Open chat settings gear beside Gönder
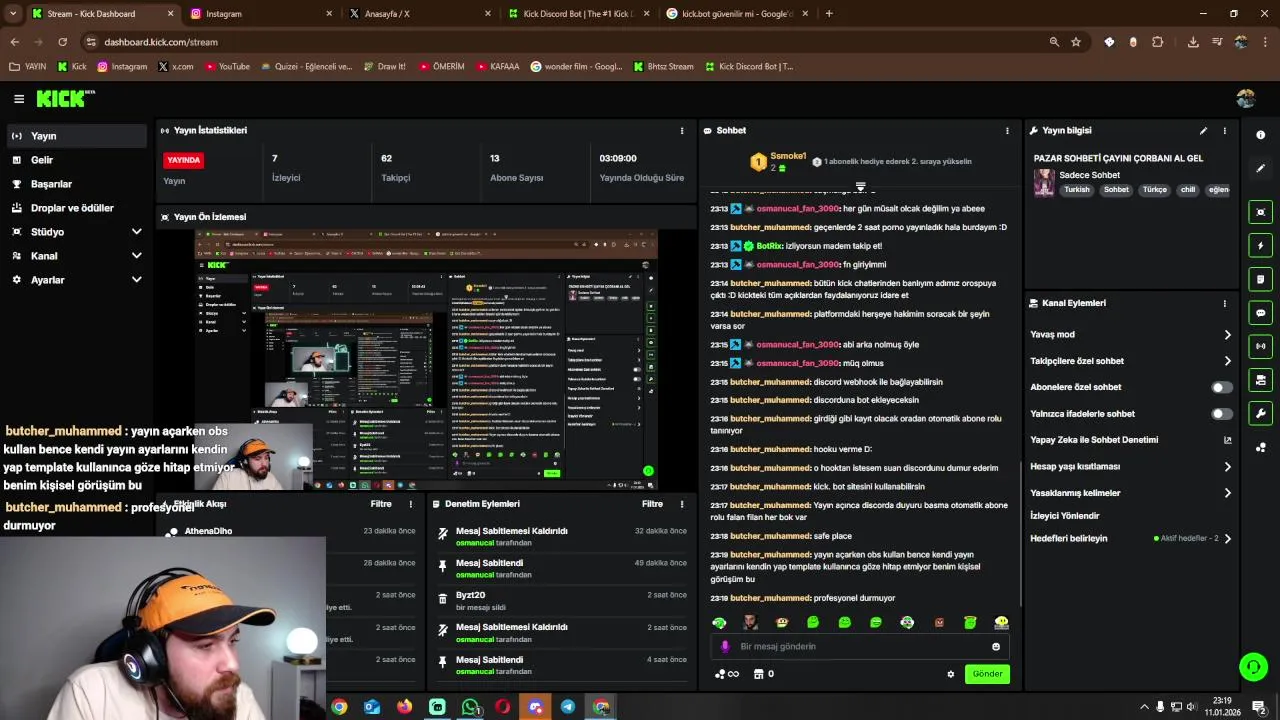The height and width of the screenshot is (720, 1280). (x=950, y=674)
